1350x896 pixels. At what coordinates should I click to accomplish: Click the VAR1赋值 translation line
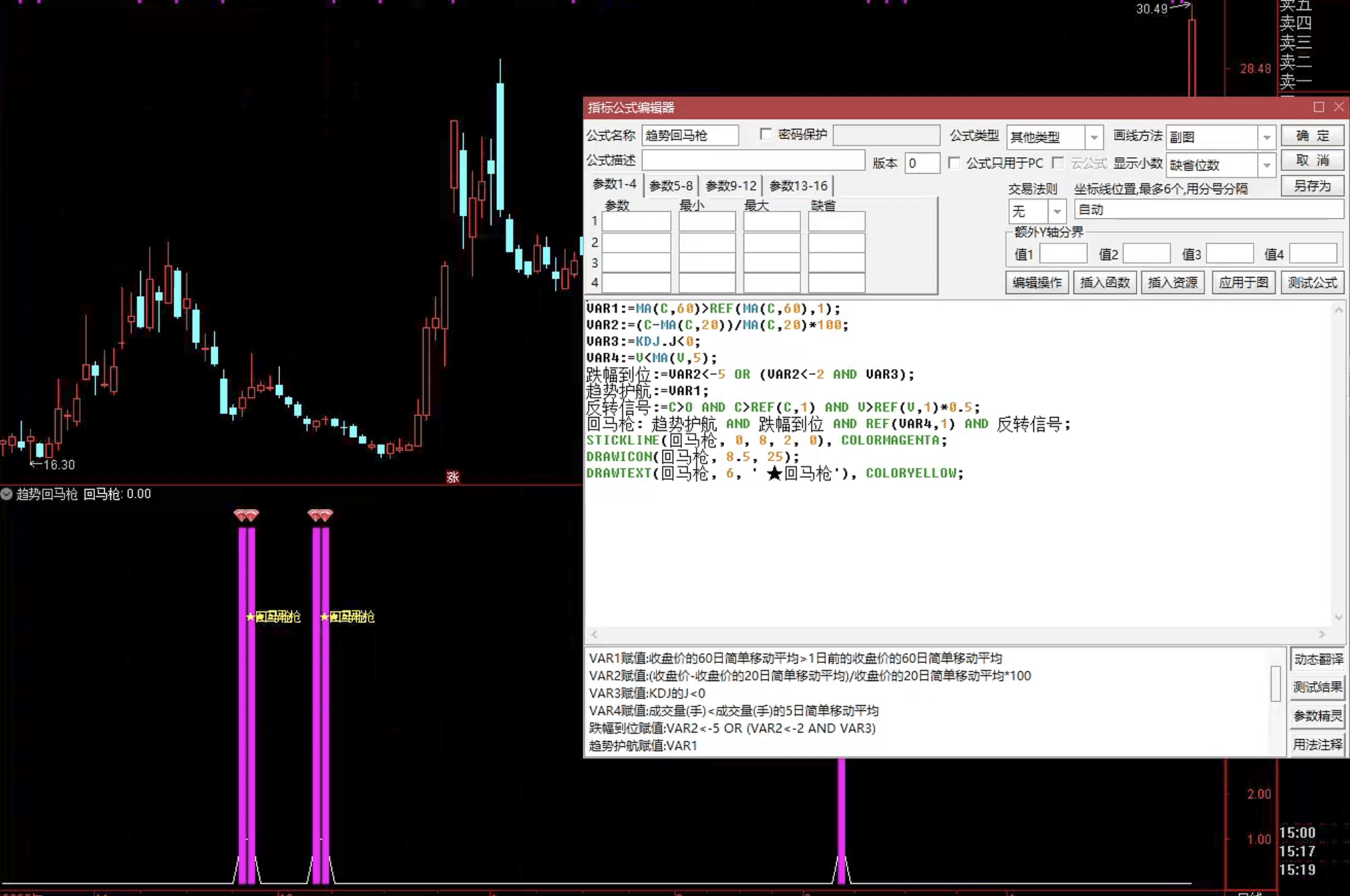tap(795, 658)
